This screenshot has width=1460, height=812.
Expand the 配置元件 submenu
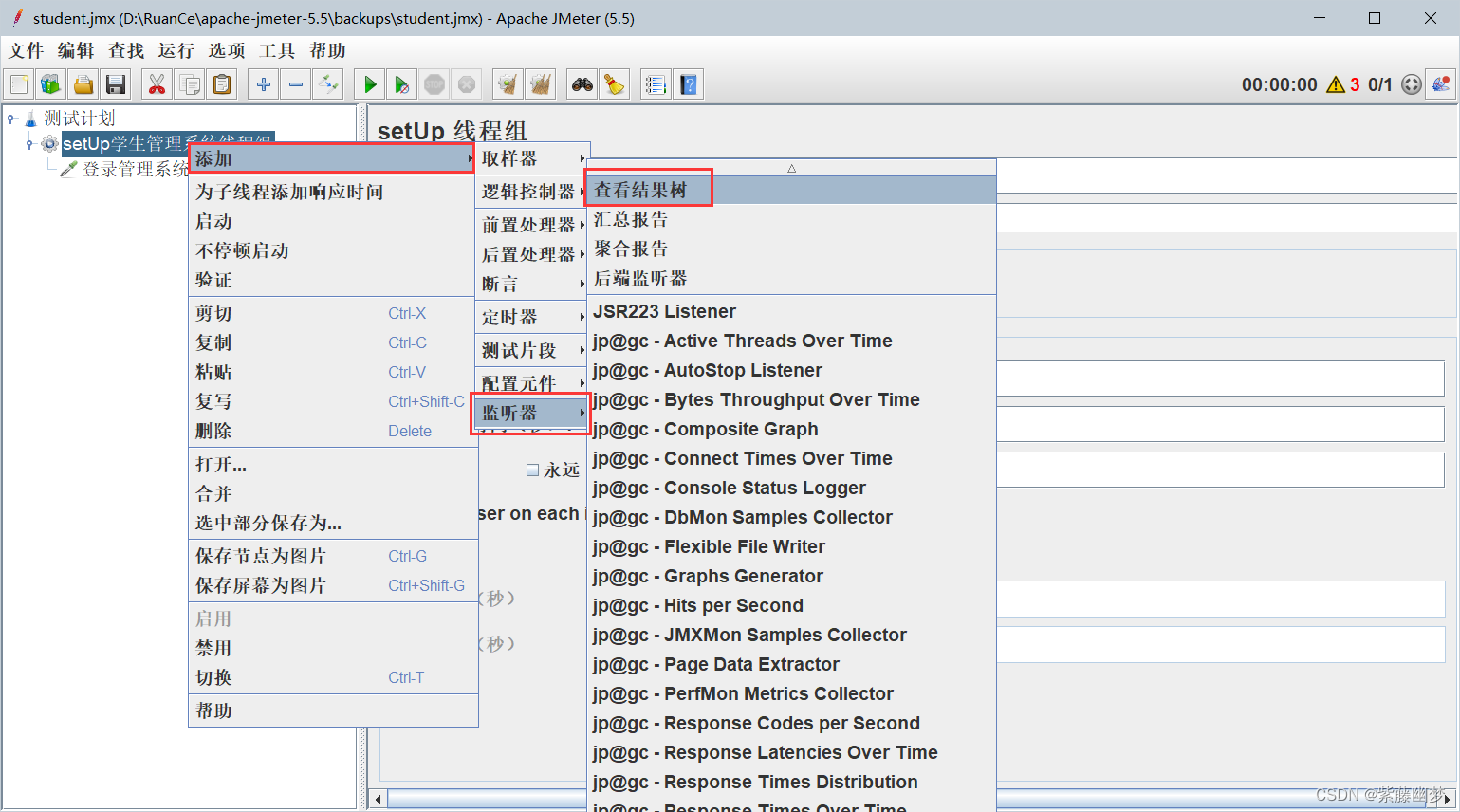pos(532,382)
